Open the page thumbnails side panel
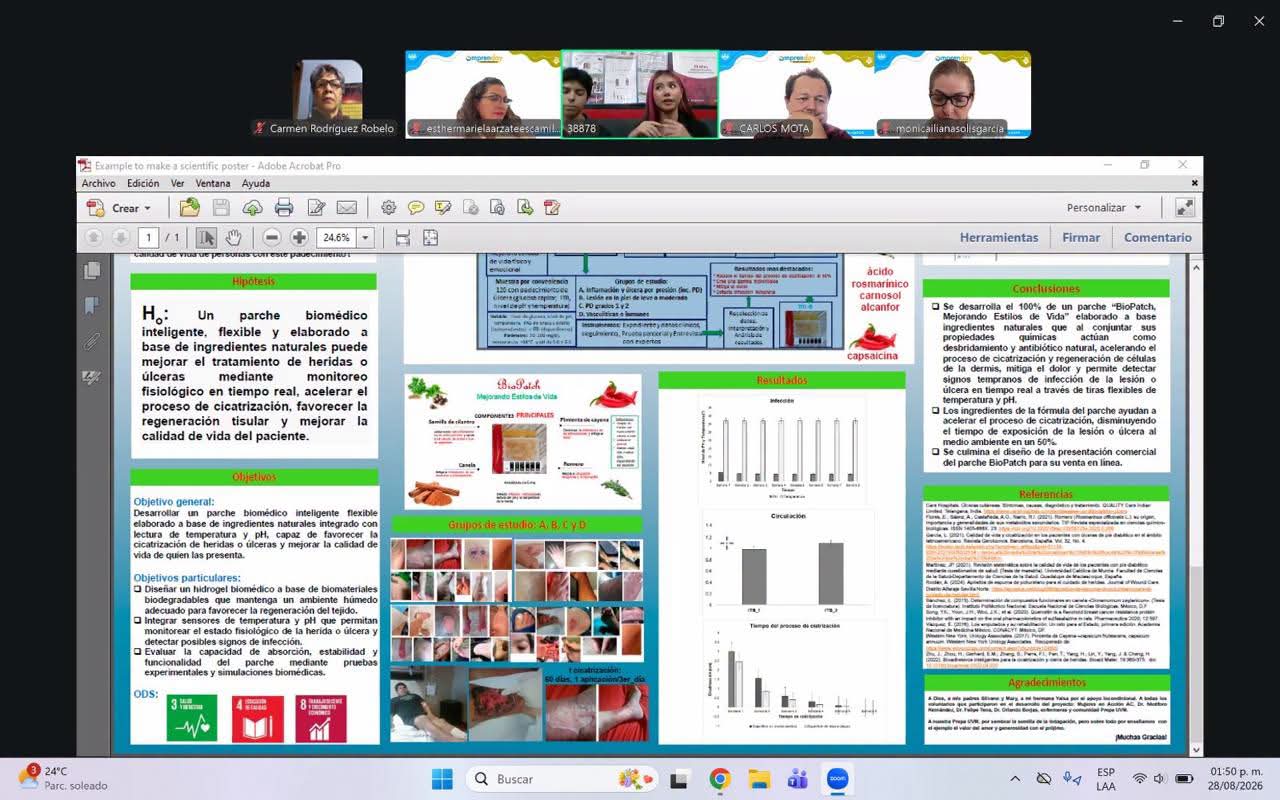This screenshot has width=1280, height=800. point(93,270)
